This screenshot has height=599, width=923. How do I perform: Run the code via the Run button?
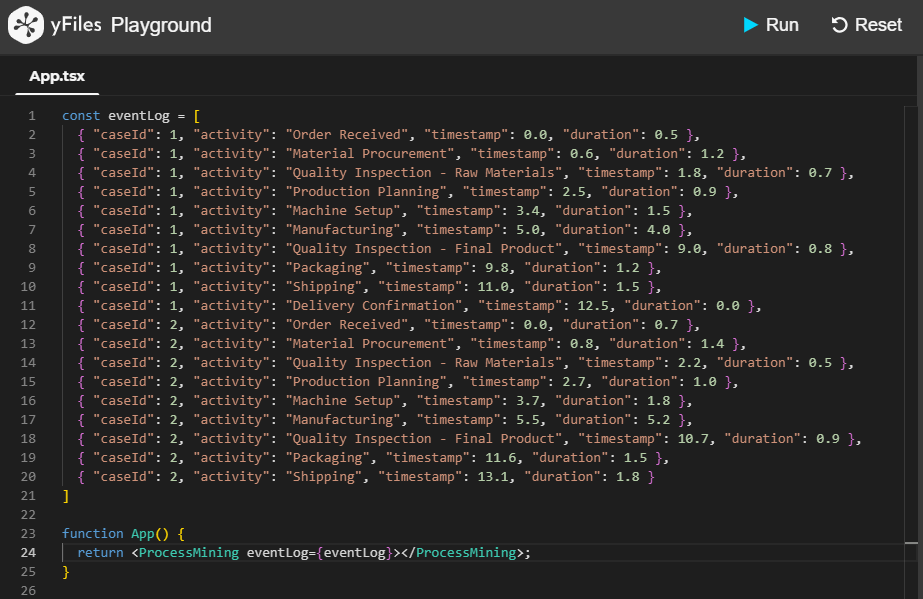click(770, 25)
